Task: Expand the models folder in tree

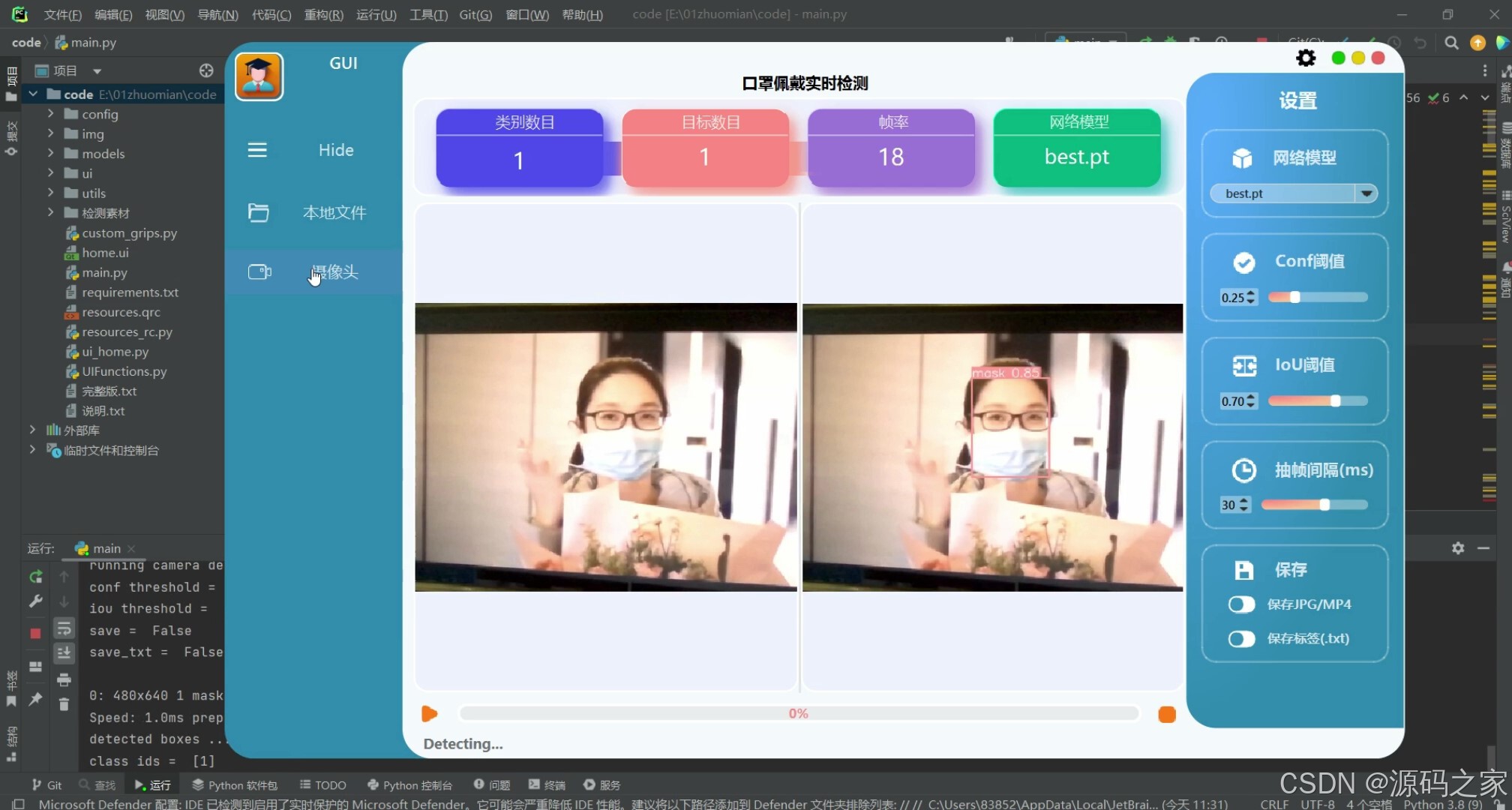Action: coord(50,153)
